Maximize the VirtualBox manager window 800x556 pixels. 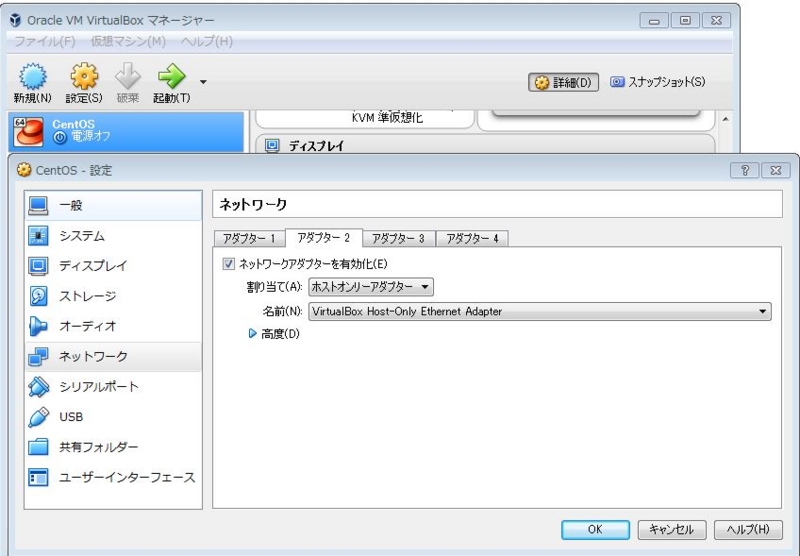(685, 20)
